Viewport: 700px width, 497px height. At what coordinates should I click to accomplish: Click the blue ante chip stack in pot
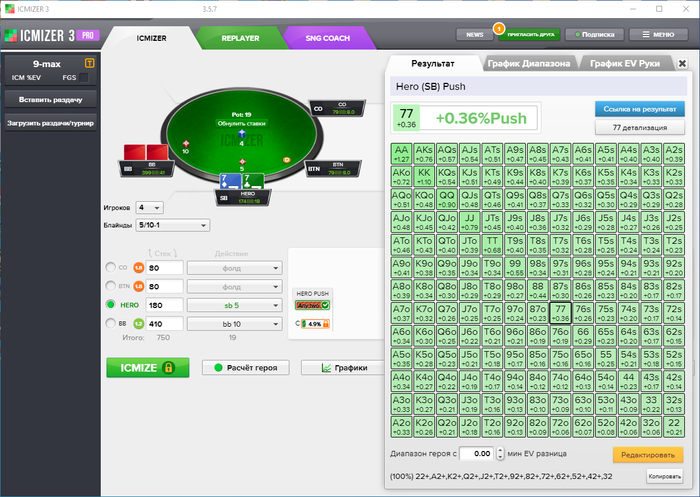(x=242, y=134)
